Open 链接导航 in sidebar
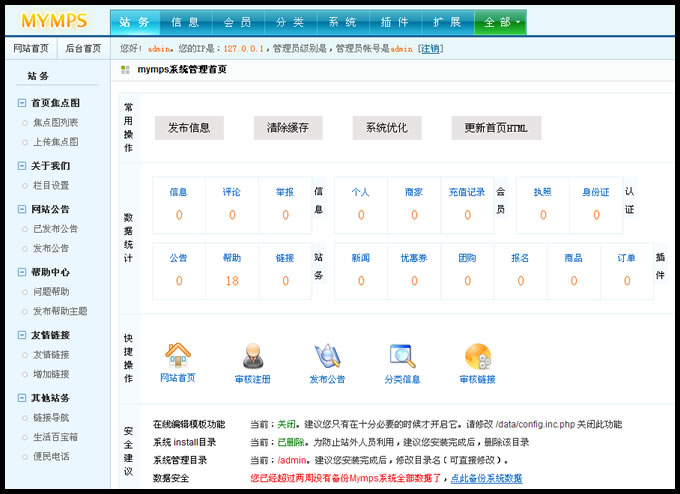The image size is (680, 494). coord(51,418)
